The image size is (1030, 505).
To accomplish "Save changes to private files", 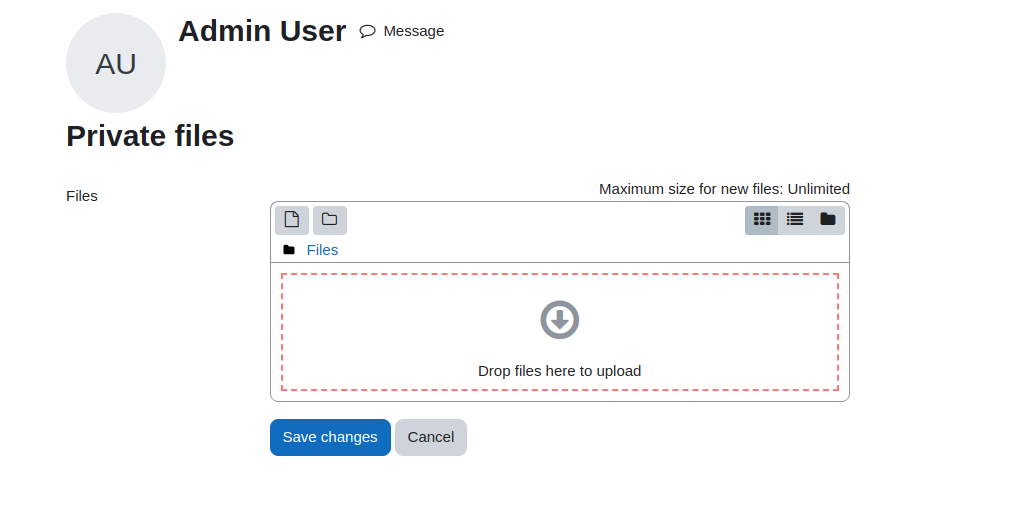I will (330, 437).
